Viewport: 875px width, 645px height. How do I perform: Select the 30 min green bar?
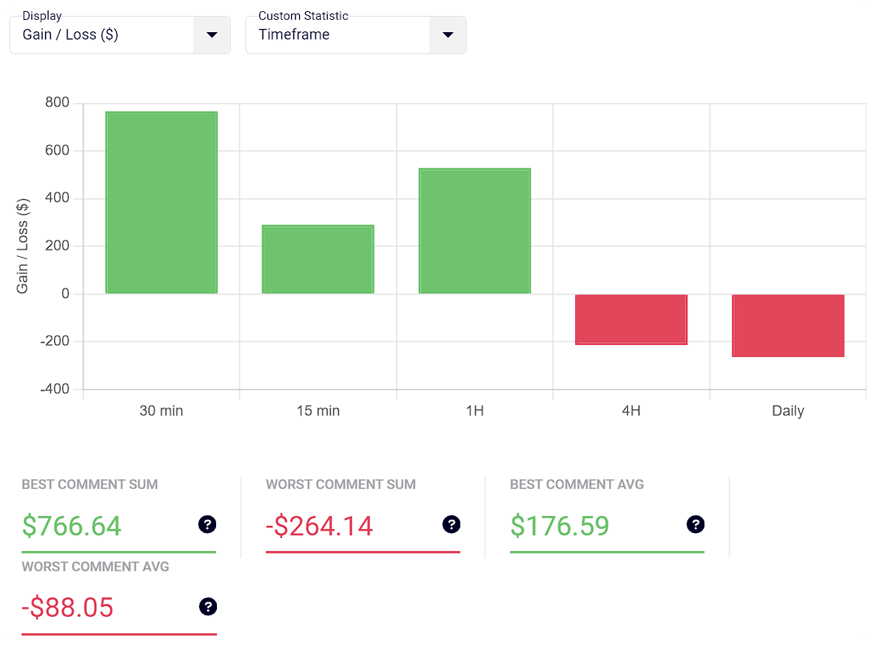tap(161, 202)
